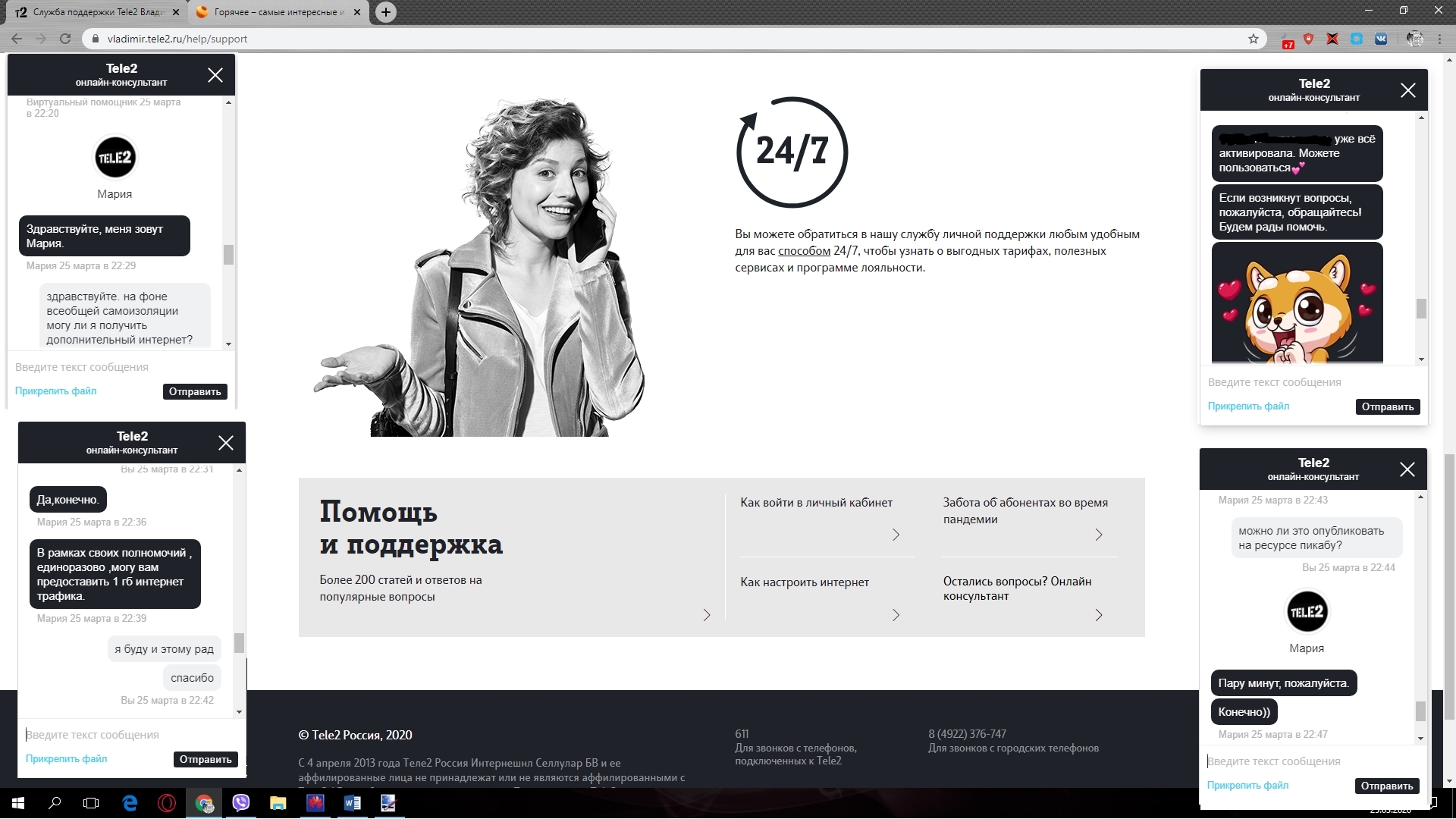Open the red shield extension icon
Viewport: 1456px width, 819px height.
pyautogui.click(x=1308, y=39)
